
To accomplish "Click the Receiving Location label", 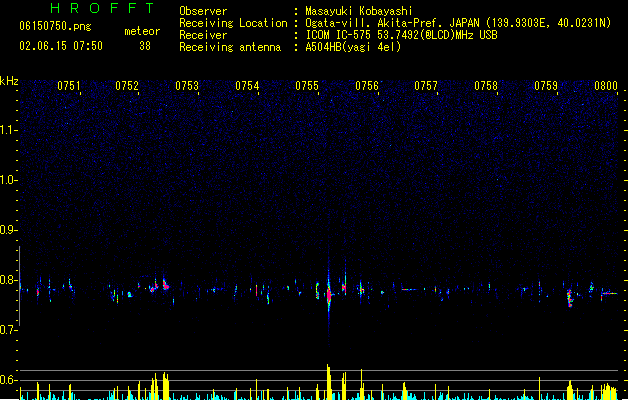I will point(233,23).
